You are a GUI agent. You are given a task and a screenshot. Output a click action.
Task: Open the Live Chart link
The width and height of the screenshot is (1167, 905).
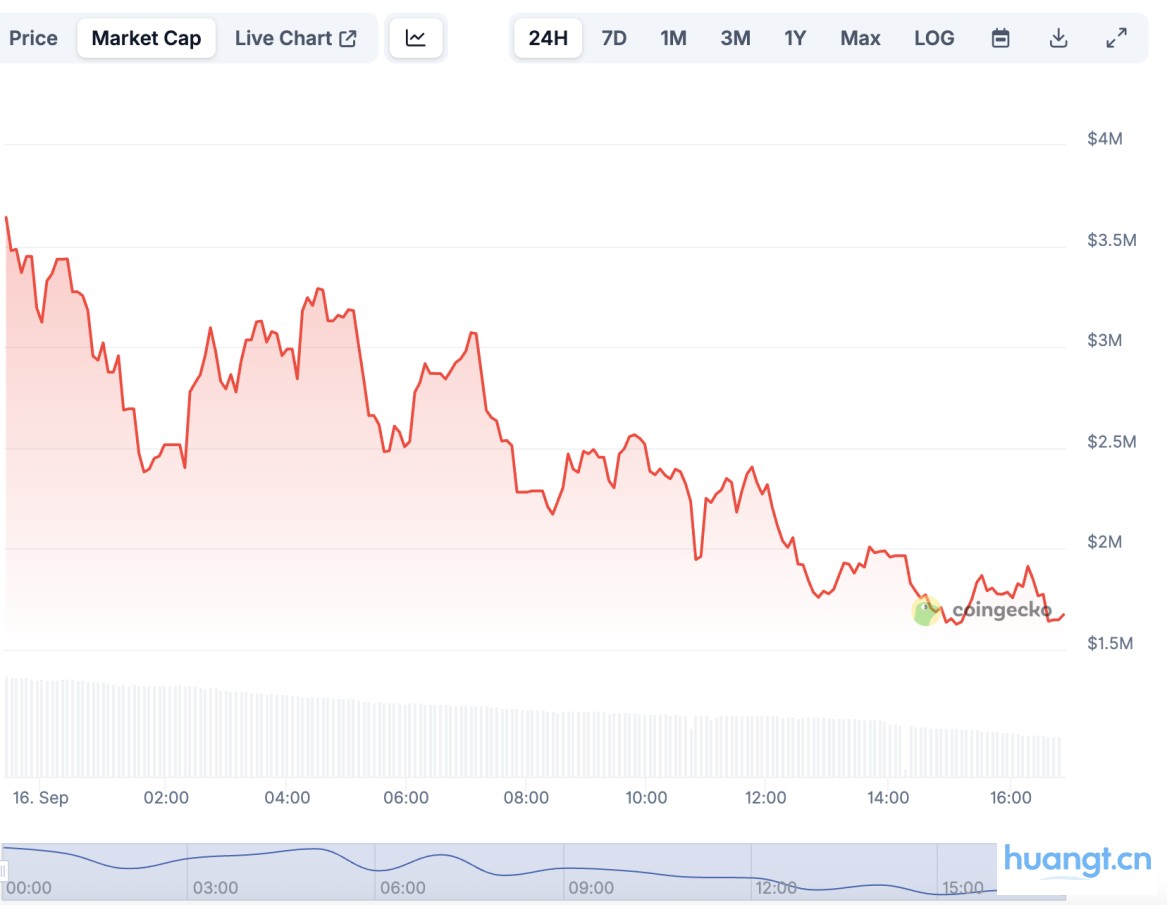point(283,38)
